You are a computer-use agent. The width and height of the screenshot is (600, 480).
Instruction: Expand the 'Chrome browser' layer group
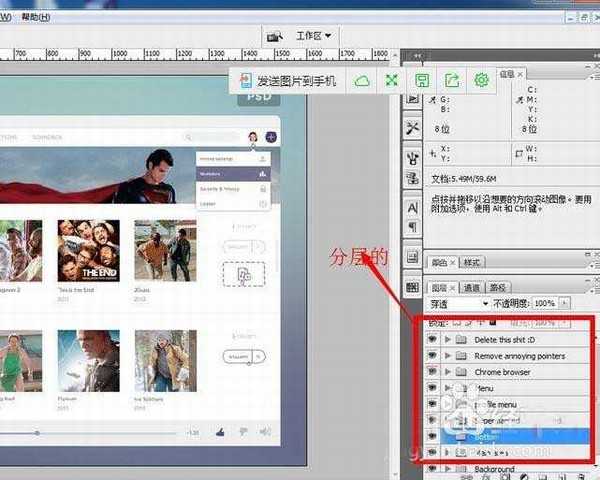tap(448, 372)
